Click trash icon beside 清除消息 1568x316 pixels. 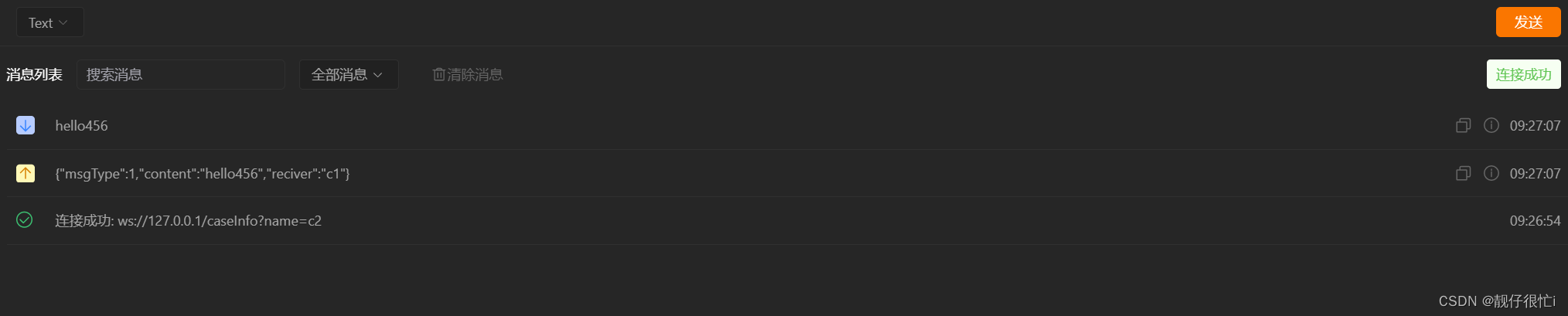(x=438, y=74)
